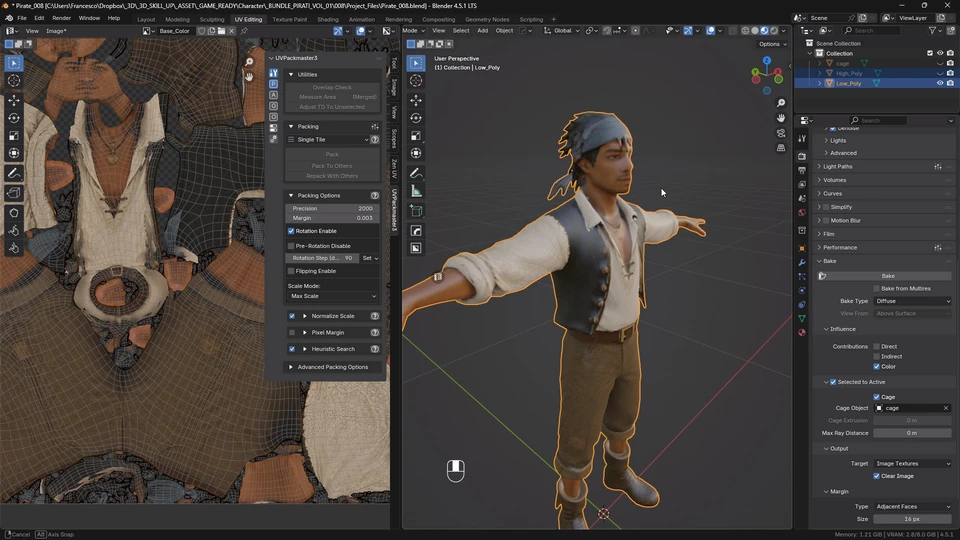This screenshot has width=960, height=540.
Task: Toggle Clear Image checkbox
Action: point(876,476)
